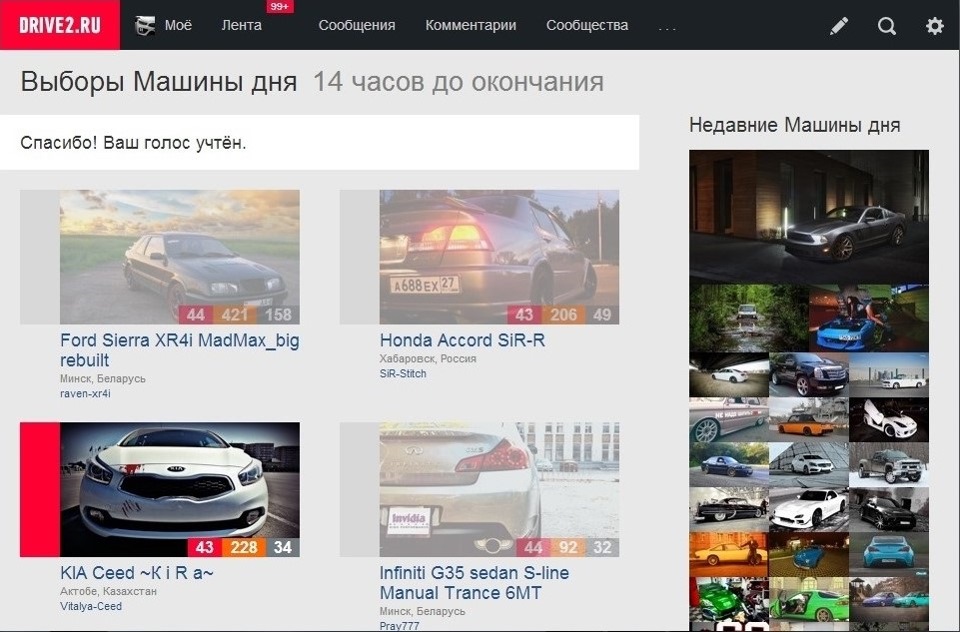Screen dimensions: 960x632
Task: Open the DRIVE2.RU logo home link
Action: point(60,25)
